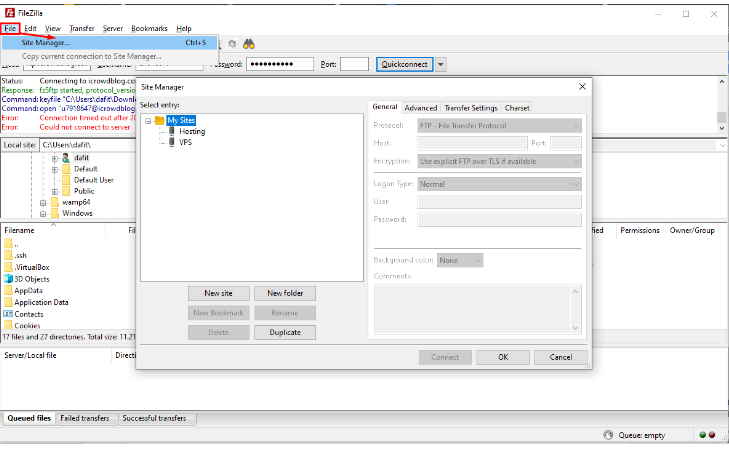The image size is (729, 451).
Task: Select the General tab
Action: click(x=385, y=107)
